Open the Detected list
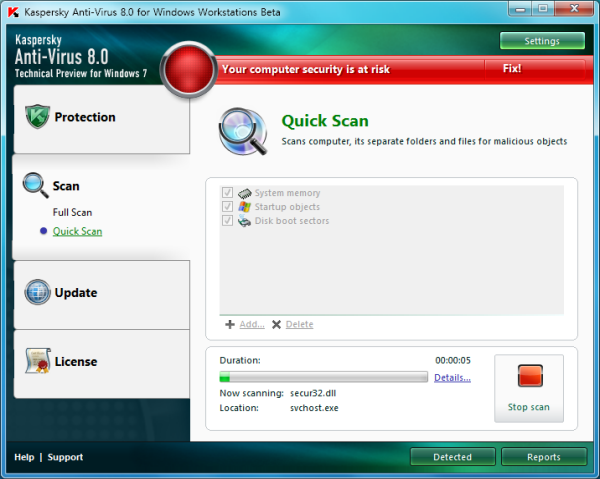The height and width of the screenshot is (479, 600). [452, 457]
